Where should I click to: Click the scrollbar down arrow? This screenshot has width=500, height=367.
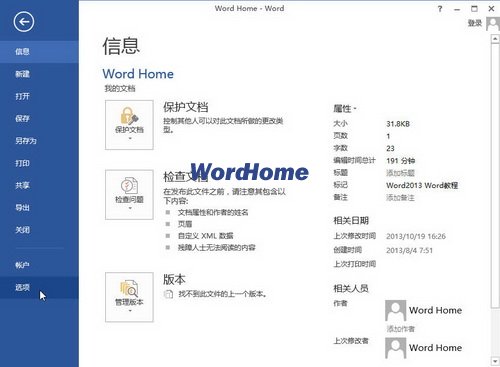(x=495, y=361)
